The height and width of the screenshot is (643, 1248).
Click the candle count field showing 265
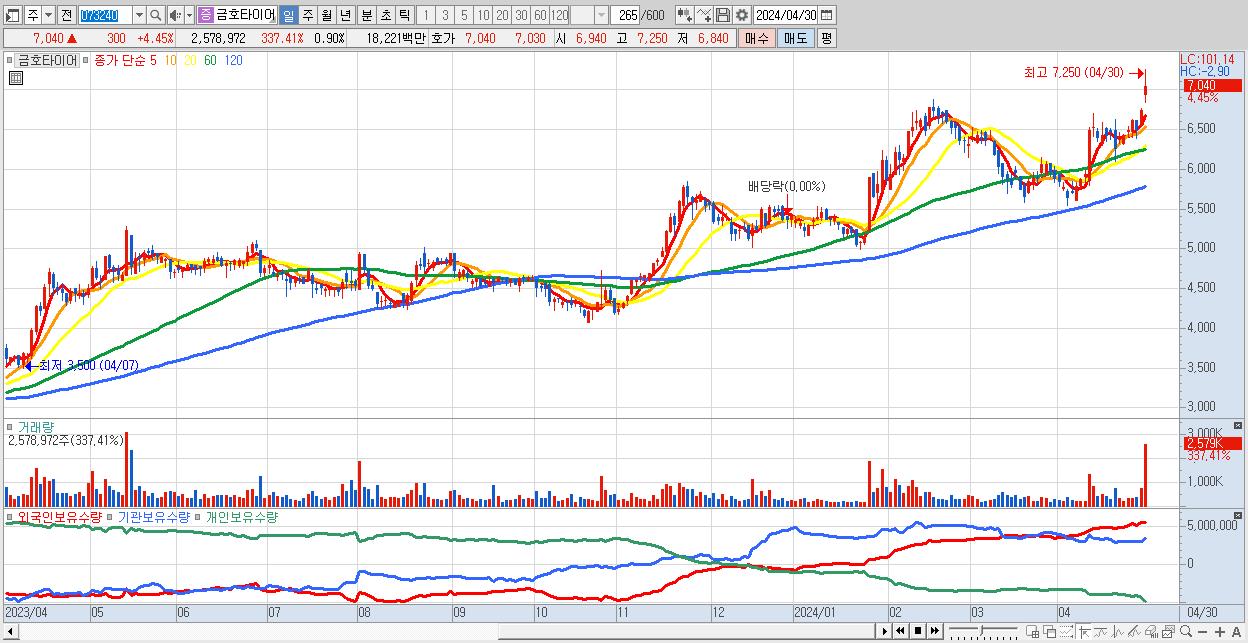pos(625,15)
